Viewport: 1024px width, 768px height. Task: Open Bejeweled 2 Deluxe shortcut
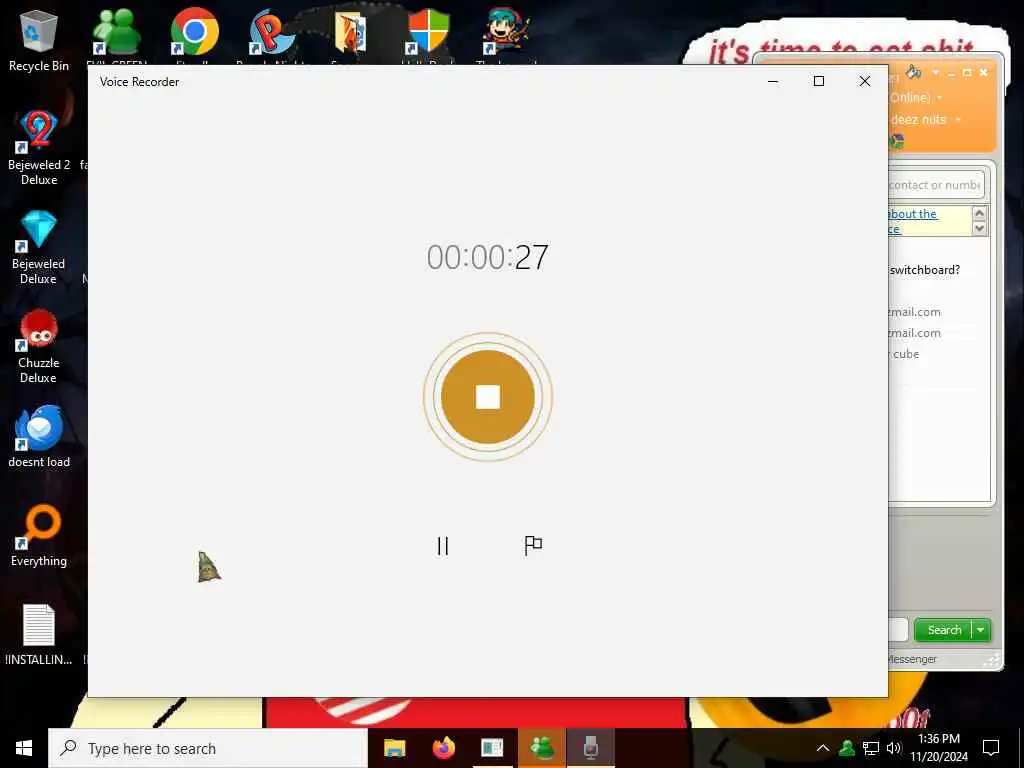[39, 147]
